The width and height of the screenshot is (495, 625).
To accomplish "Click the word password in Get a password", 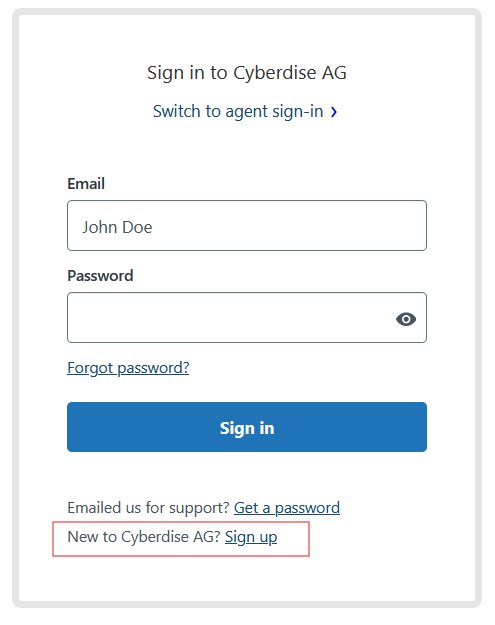I will point(307,509).
